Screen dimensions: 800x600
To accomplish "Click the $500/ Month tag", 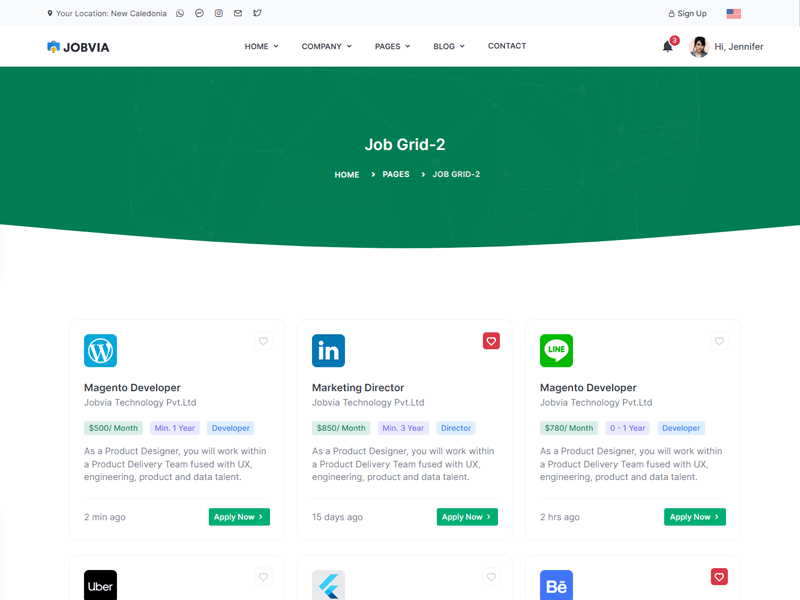I will coord(113,428).
